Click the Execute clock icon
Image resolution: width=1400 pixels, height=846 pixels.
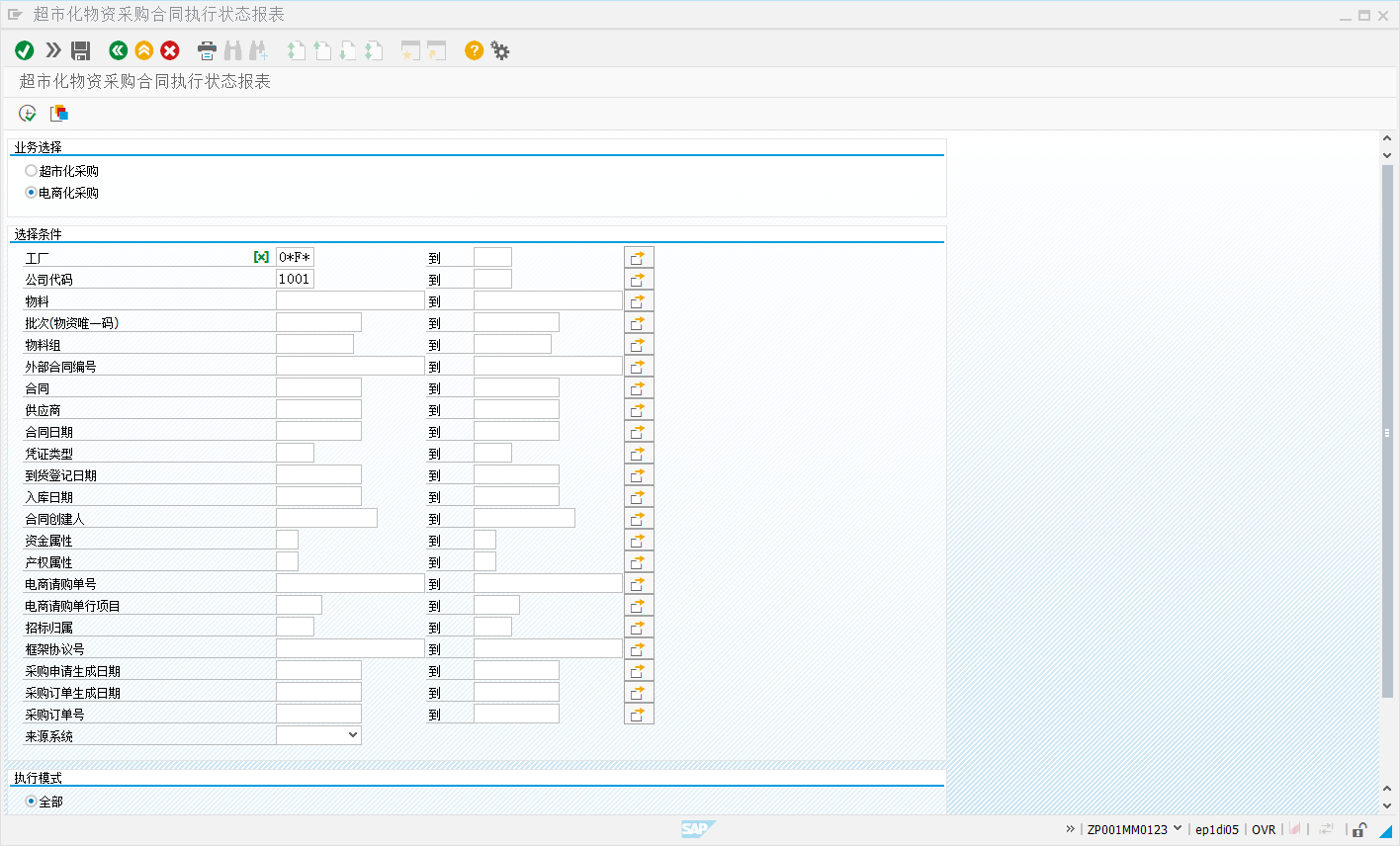pyautogui.click(x=28, y=114)
